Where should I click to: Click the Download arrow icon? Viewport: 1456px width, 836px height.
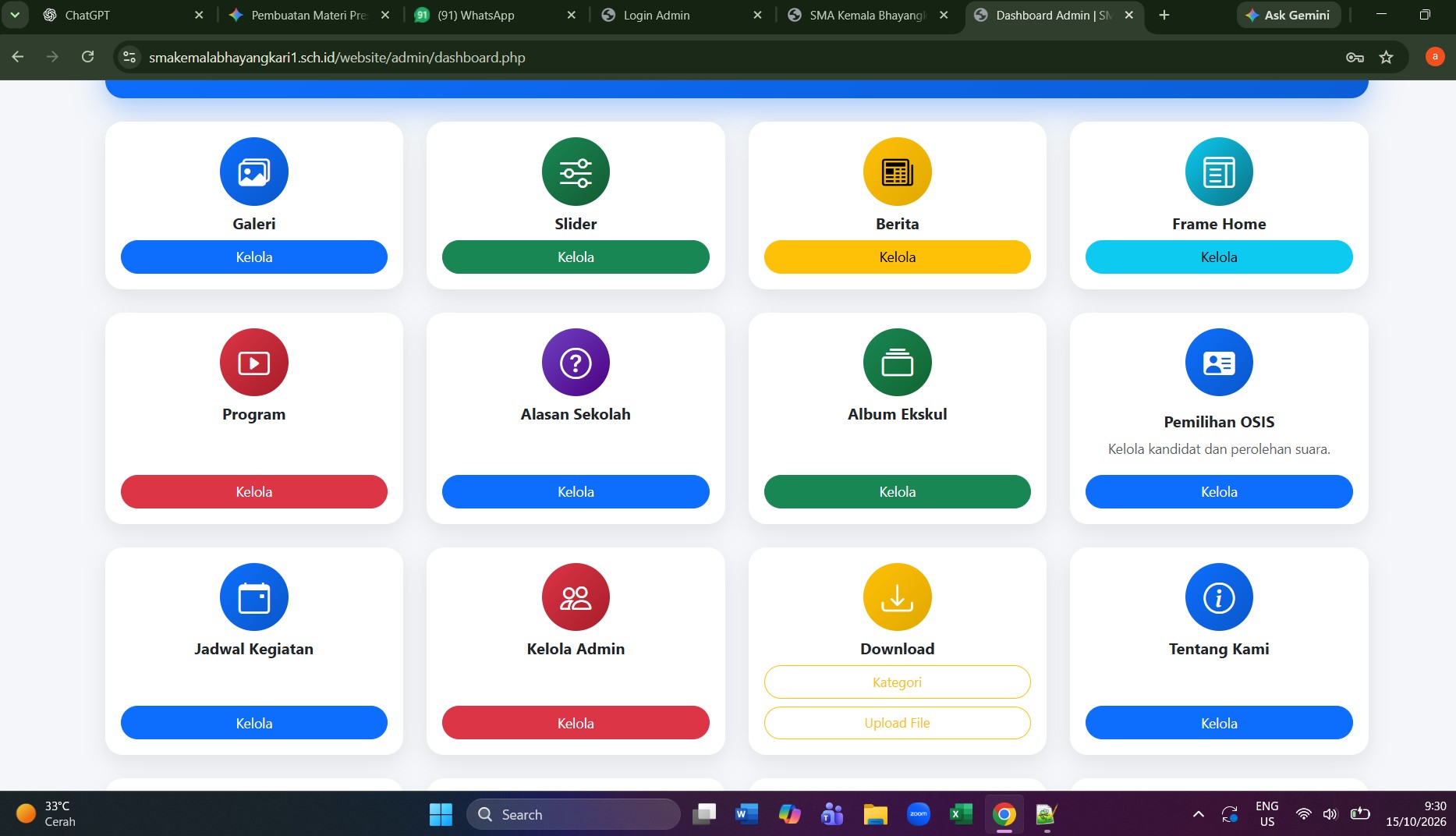pos(897,597)
